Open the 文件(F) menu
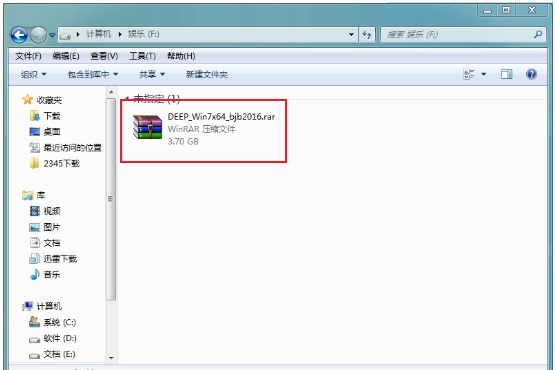Screen dimensions: 555x370 [x=28, y=56]
